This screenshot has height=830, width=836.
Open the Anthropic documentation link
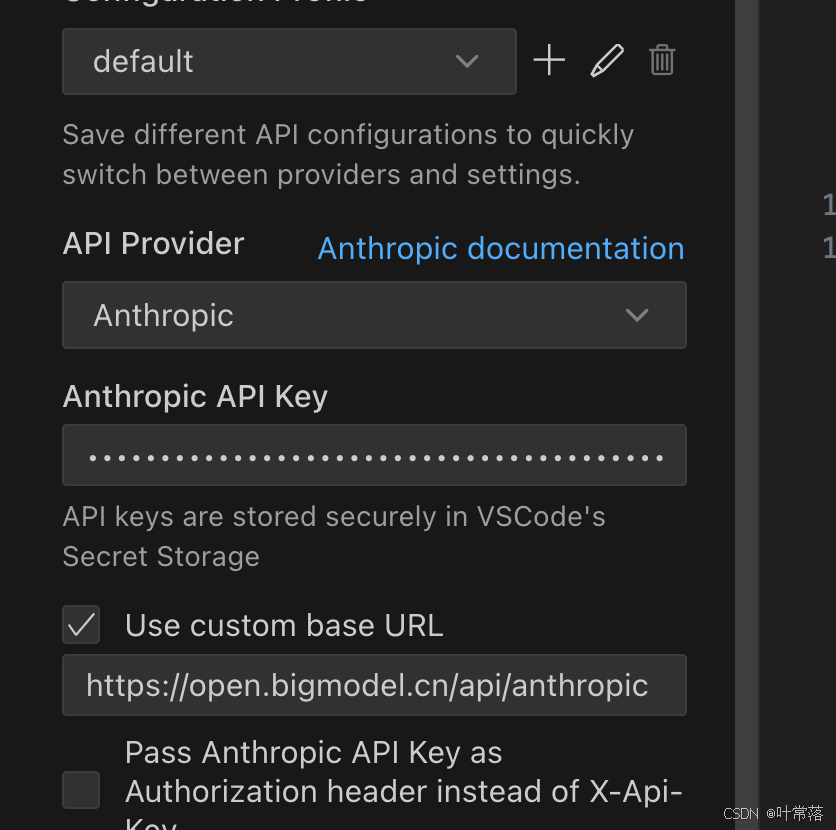pyautogui.click(x=500, y=248)
